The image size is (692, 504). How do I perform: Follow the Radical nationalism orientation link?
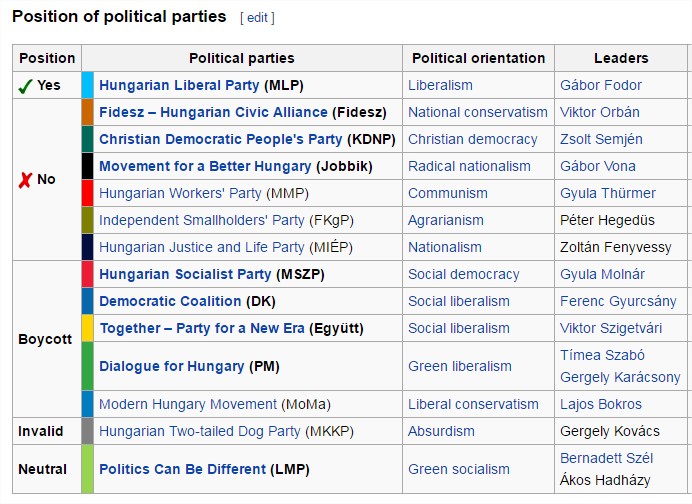tap(469, 166)
